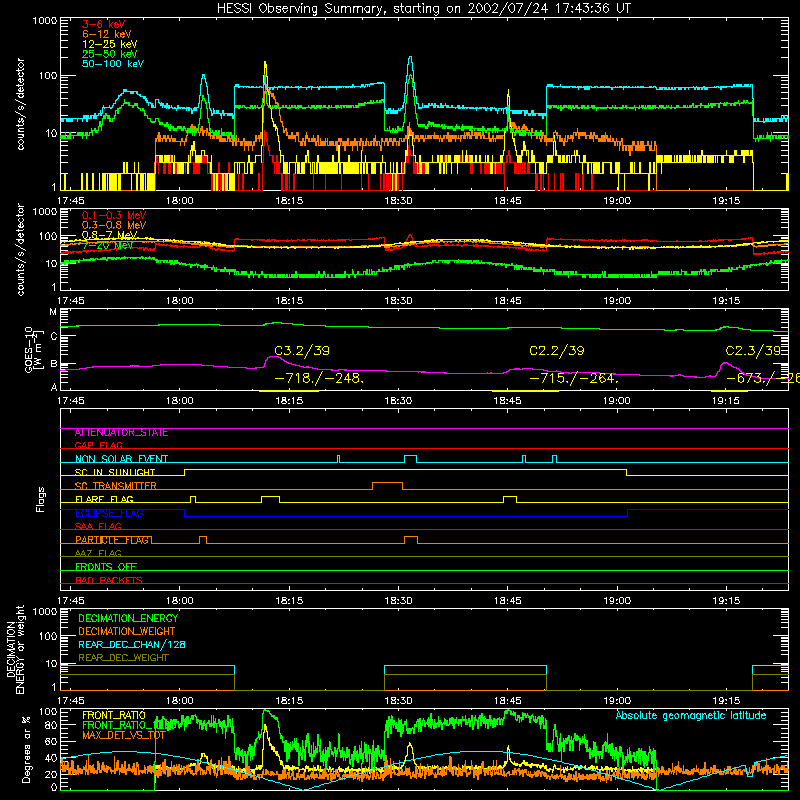Select the 3-6 keV legend label
800x800 pixels.
click(104, 24)
